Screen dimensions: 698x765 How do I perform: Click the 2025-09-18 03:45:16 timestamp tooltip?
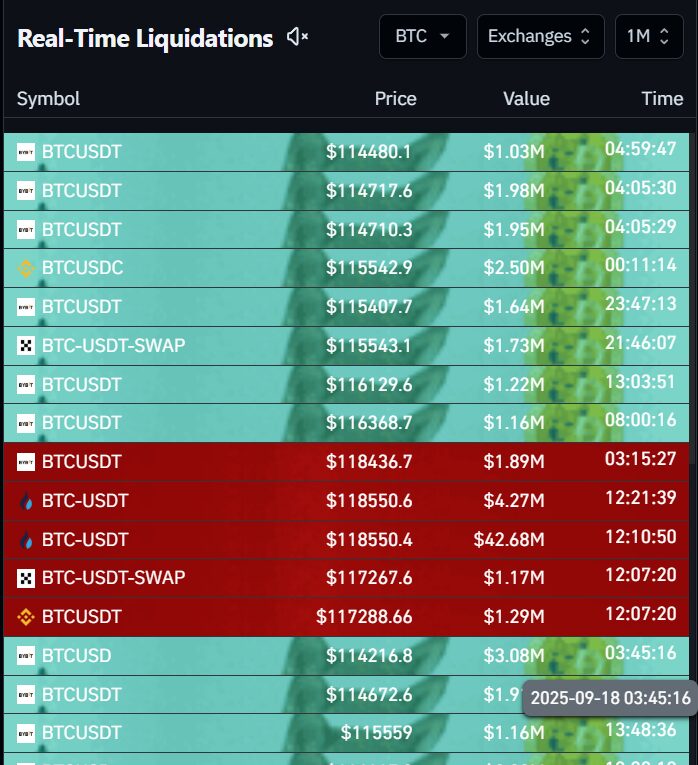[x=610, y=698]
